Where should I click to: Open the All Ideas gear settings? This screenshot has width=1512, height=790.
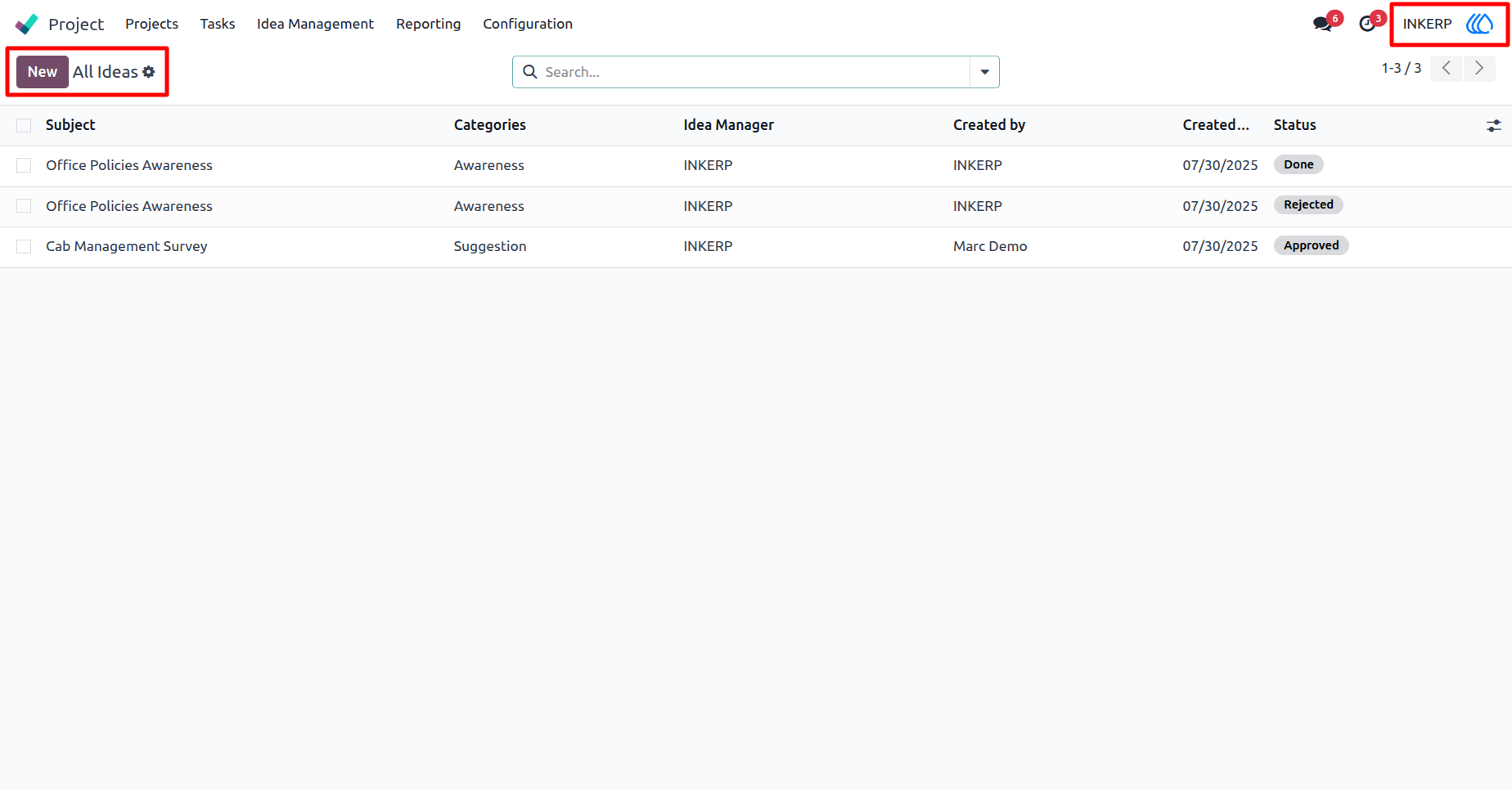pos(149,72)
